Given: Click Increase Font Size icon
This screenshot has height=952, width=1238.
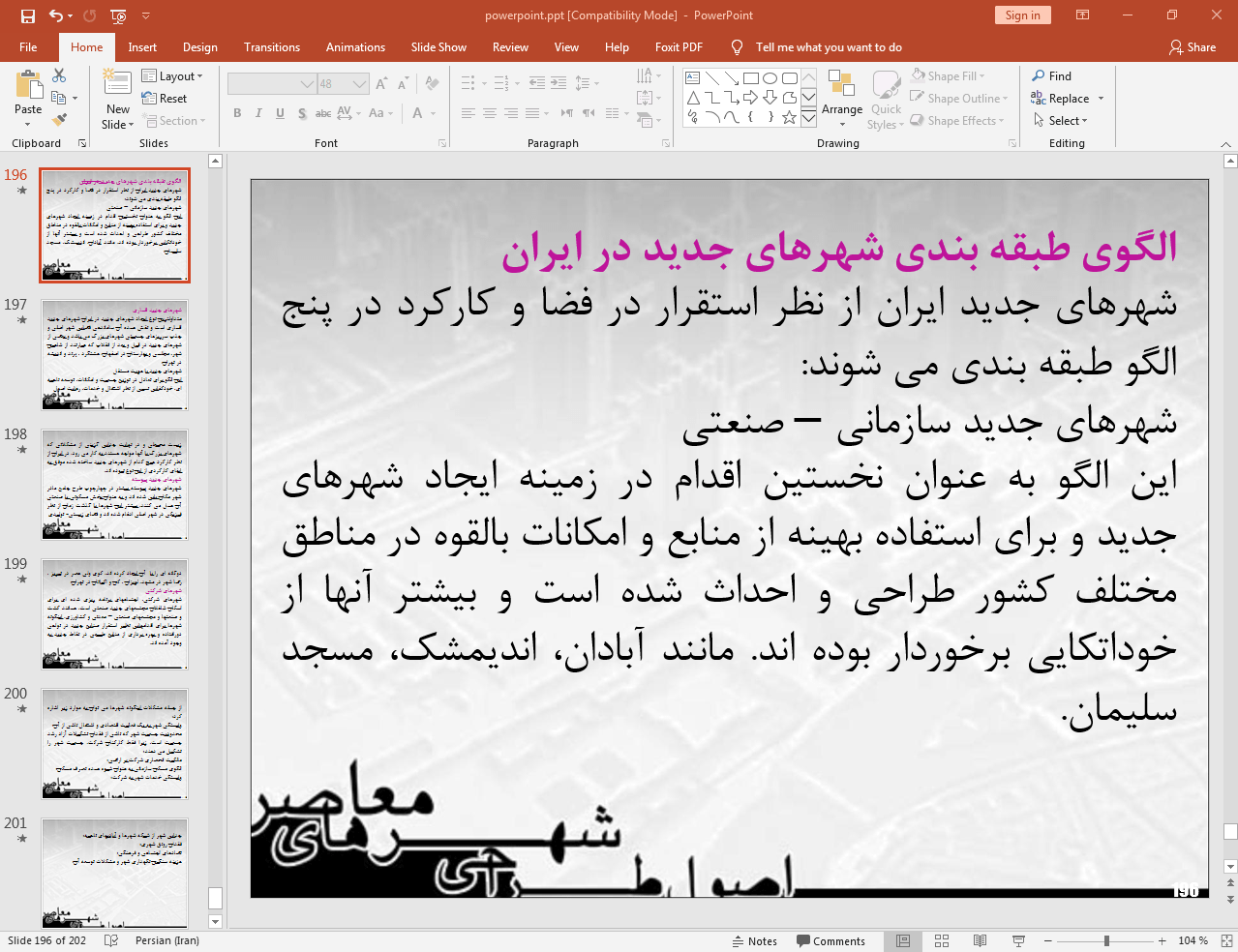Looking at the screenshot, I should tap(382, 84).
